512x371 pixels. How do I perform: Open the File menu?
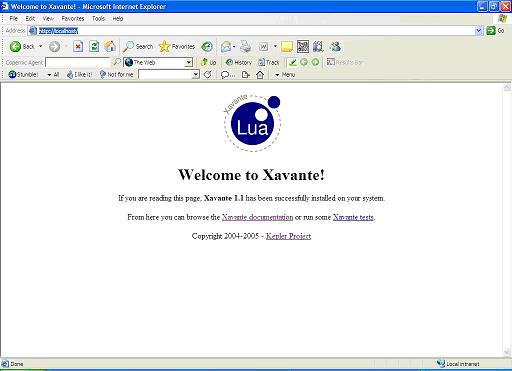[x=14, y=19]
